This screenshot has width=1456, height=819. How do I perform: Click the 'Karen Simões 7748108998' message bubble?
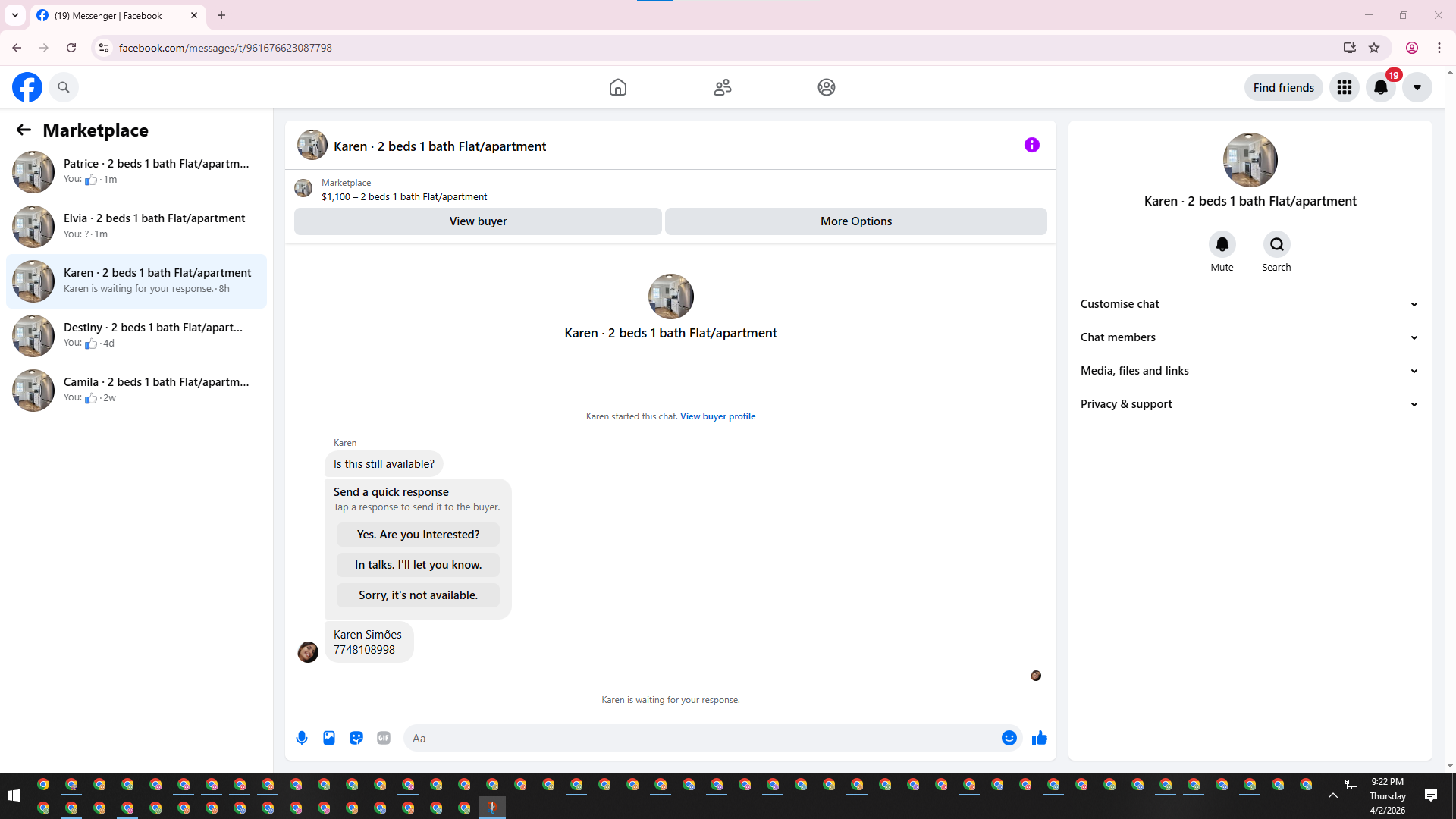pyautogui.click(x=369, y=642)
